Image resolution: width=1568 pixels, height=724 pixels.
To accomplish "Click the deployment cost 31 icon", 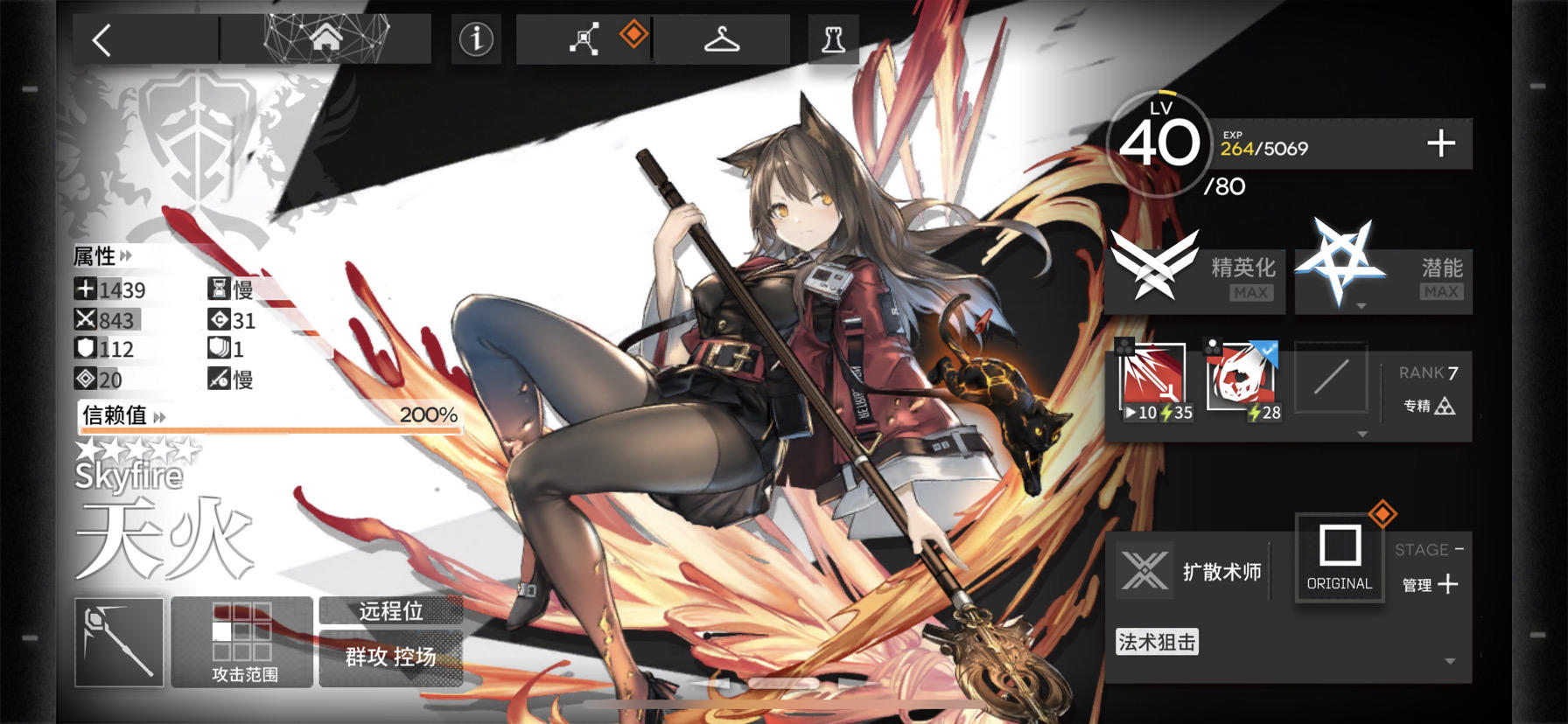I will [218, 320].
